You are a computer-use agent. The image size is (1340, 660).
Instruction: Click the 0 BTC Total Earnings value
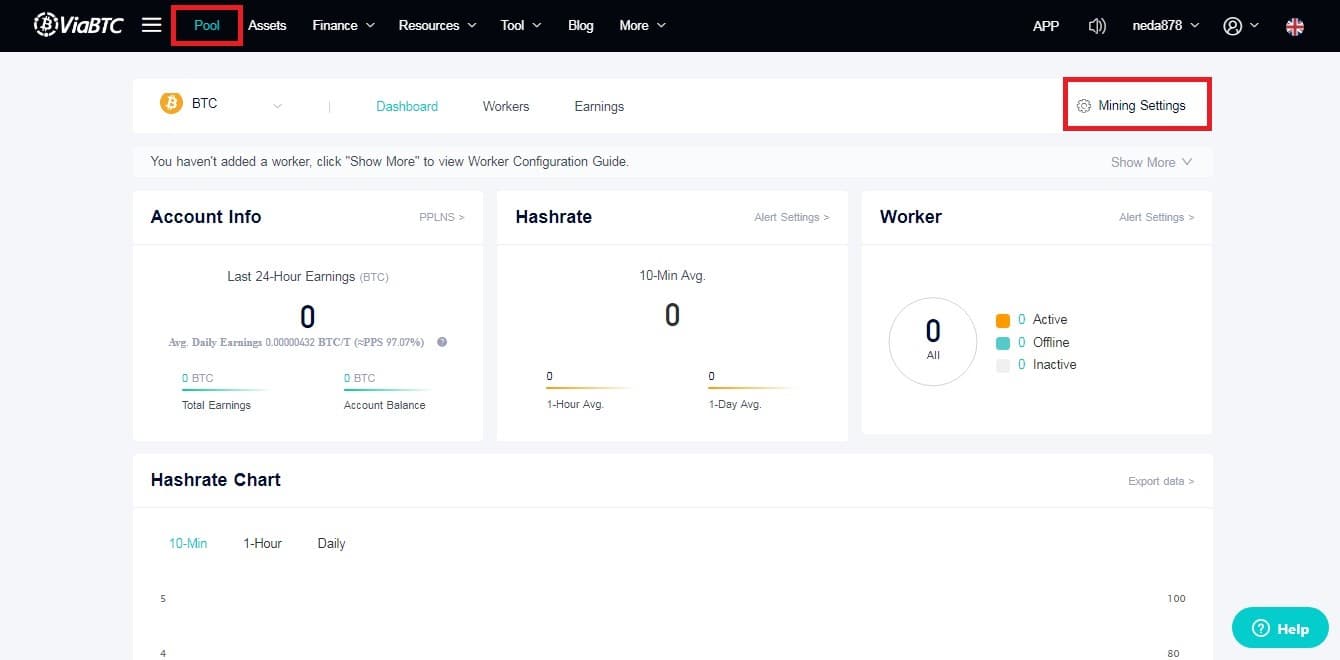(x=197, y=378)
